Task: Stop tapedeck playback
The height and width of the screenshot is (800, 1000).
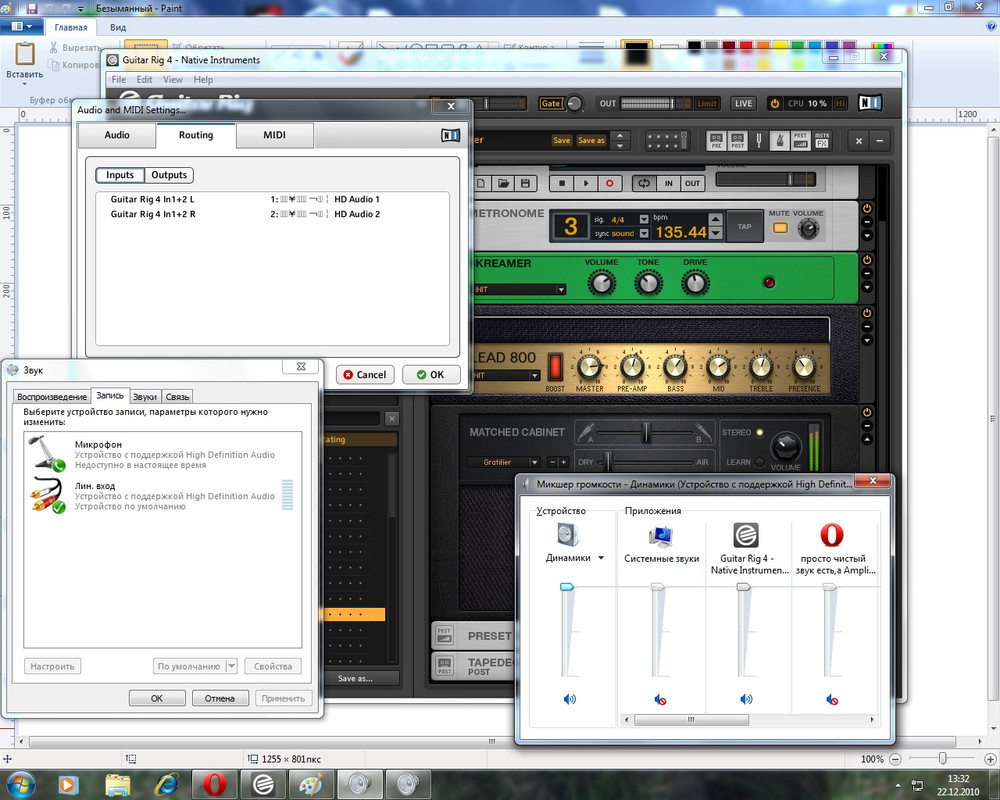Action: (562, 184)
